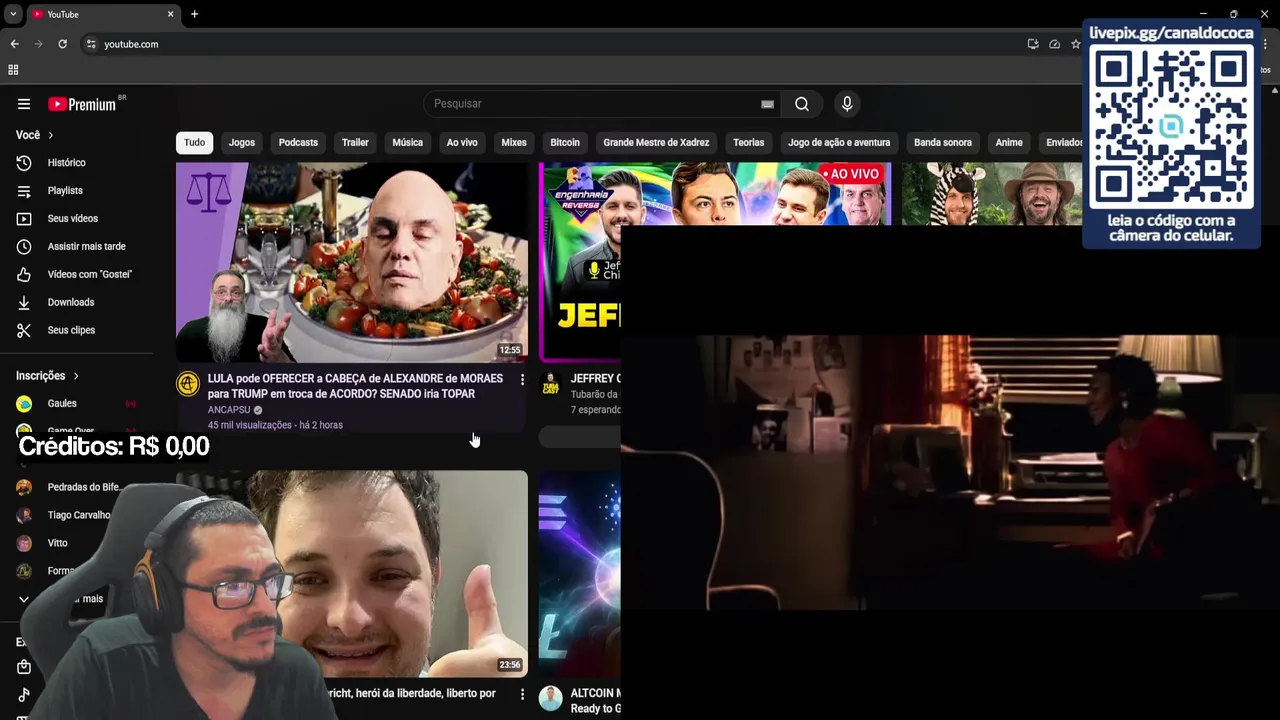Select the Teorias filter chip
The width and height of the screenshot is (1280, 720).
pyautogui.click(x=748, y=142)
